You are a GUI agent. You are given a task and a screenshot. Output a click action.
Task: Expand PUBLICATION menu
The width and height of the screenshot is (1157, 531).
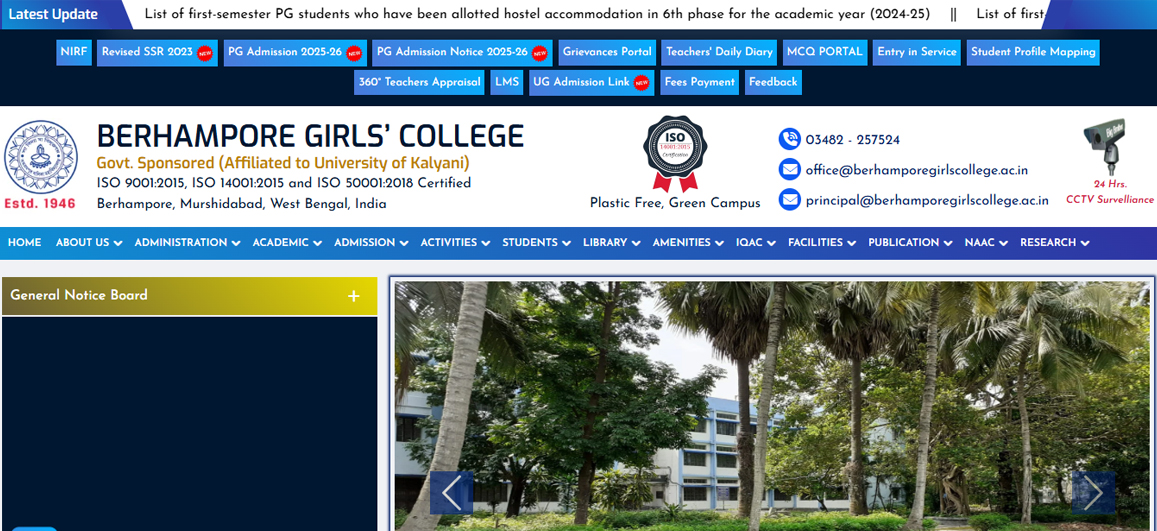point(911,243)
